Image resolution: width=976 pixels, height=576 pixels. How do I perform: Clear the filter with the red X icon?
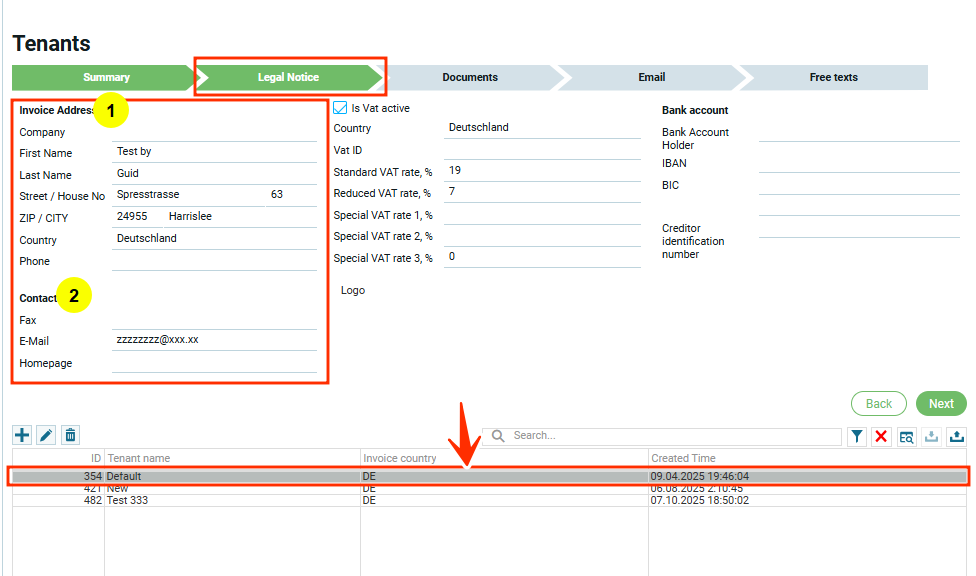(x=881, y=436)
